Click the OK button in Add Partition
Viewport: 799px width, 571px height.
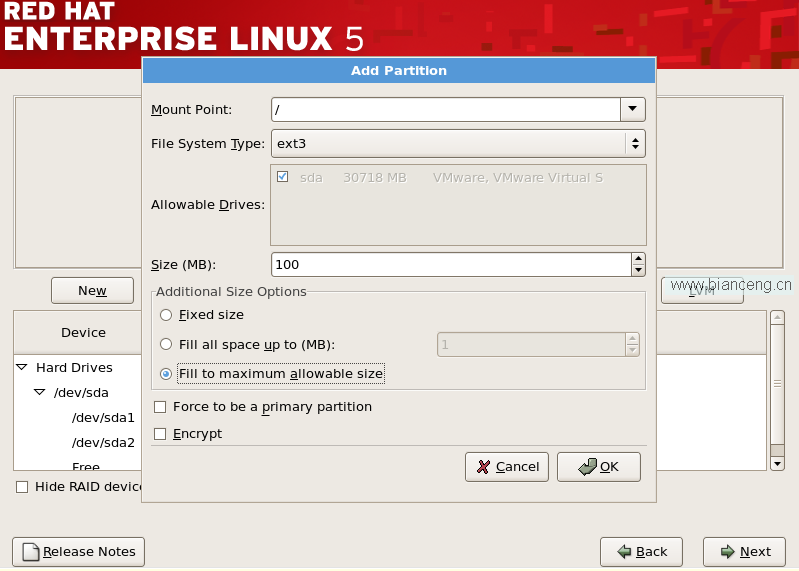pyautogui.click(x=599, y=467)
